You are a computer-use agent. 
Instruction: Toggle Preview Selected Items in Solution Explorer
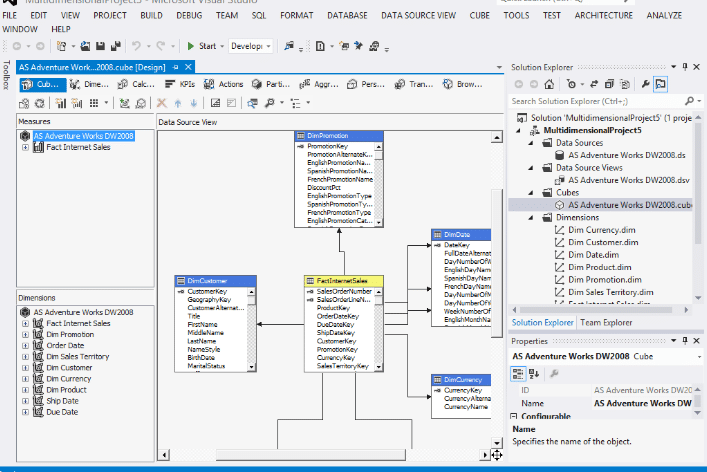point(661,85)
